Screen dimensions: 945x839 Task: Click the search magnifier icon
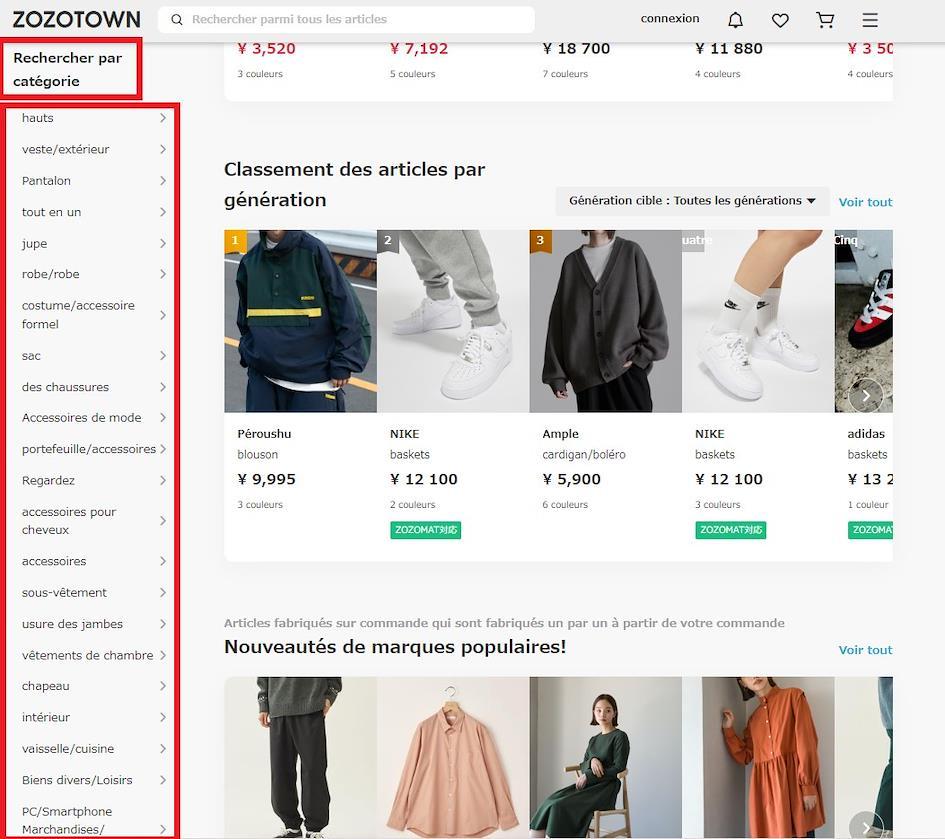[x=177, y=20]
